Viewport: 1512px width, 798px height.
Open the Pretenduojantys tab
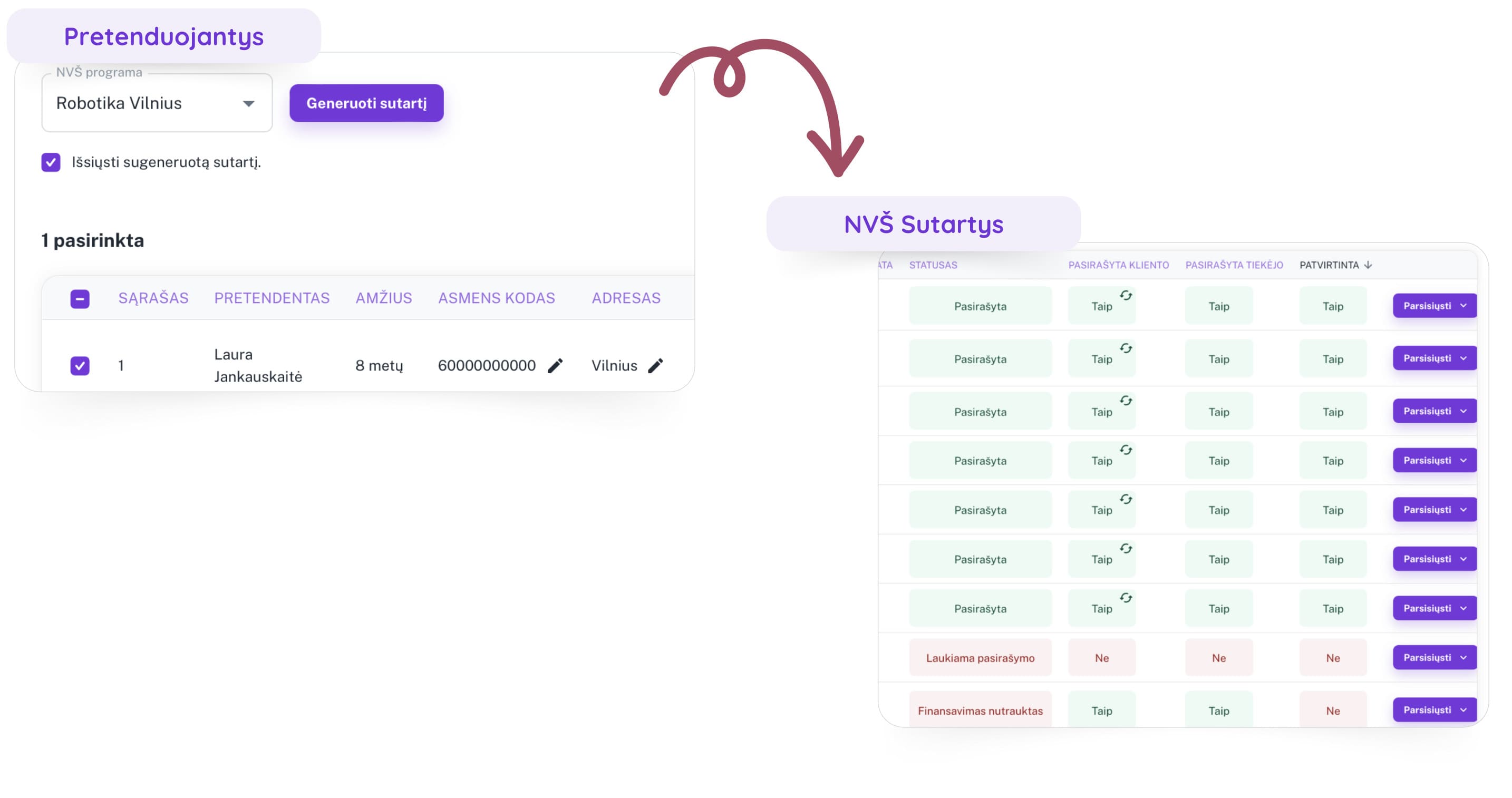(x=164, y=36)
